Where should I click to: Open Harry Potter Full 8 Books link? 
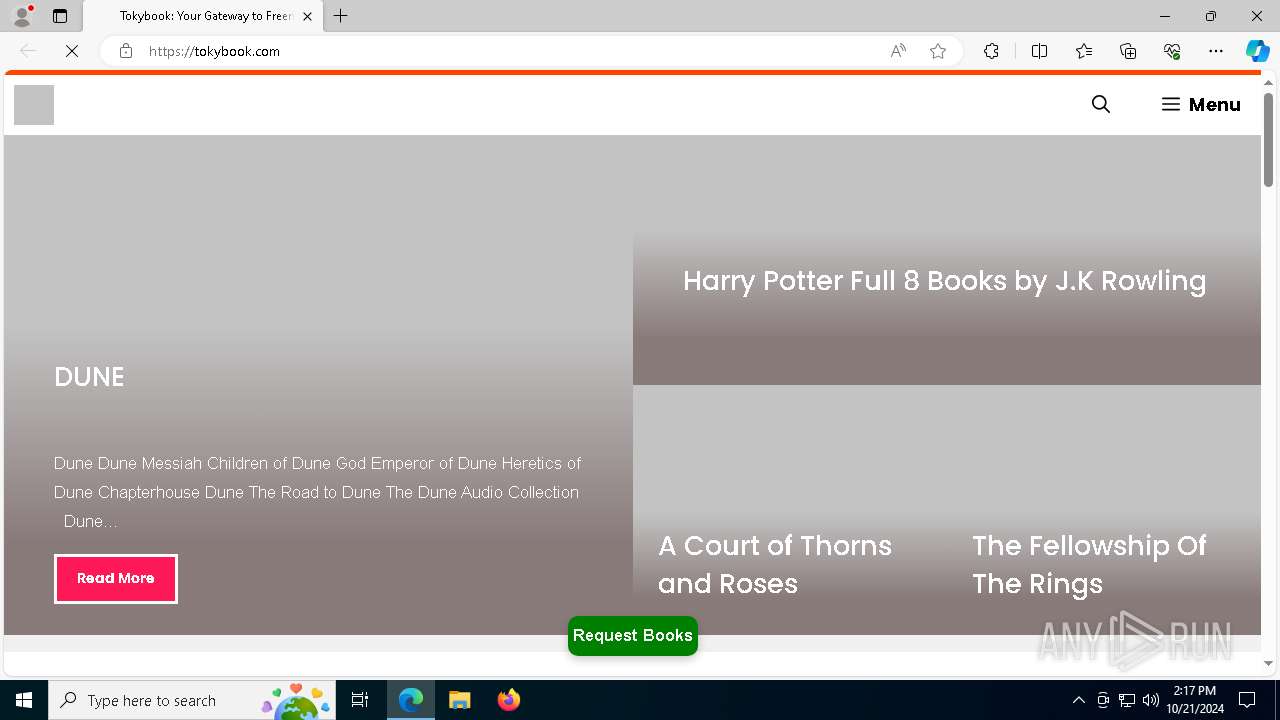945,281
